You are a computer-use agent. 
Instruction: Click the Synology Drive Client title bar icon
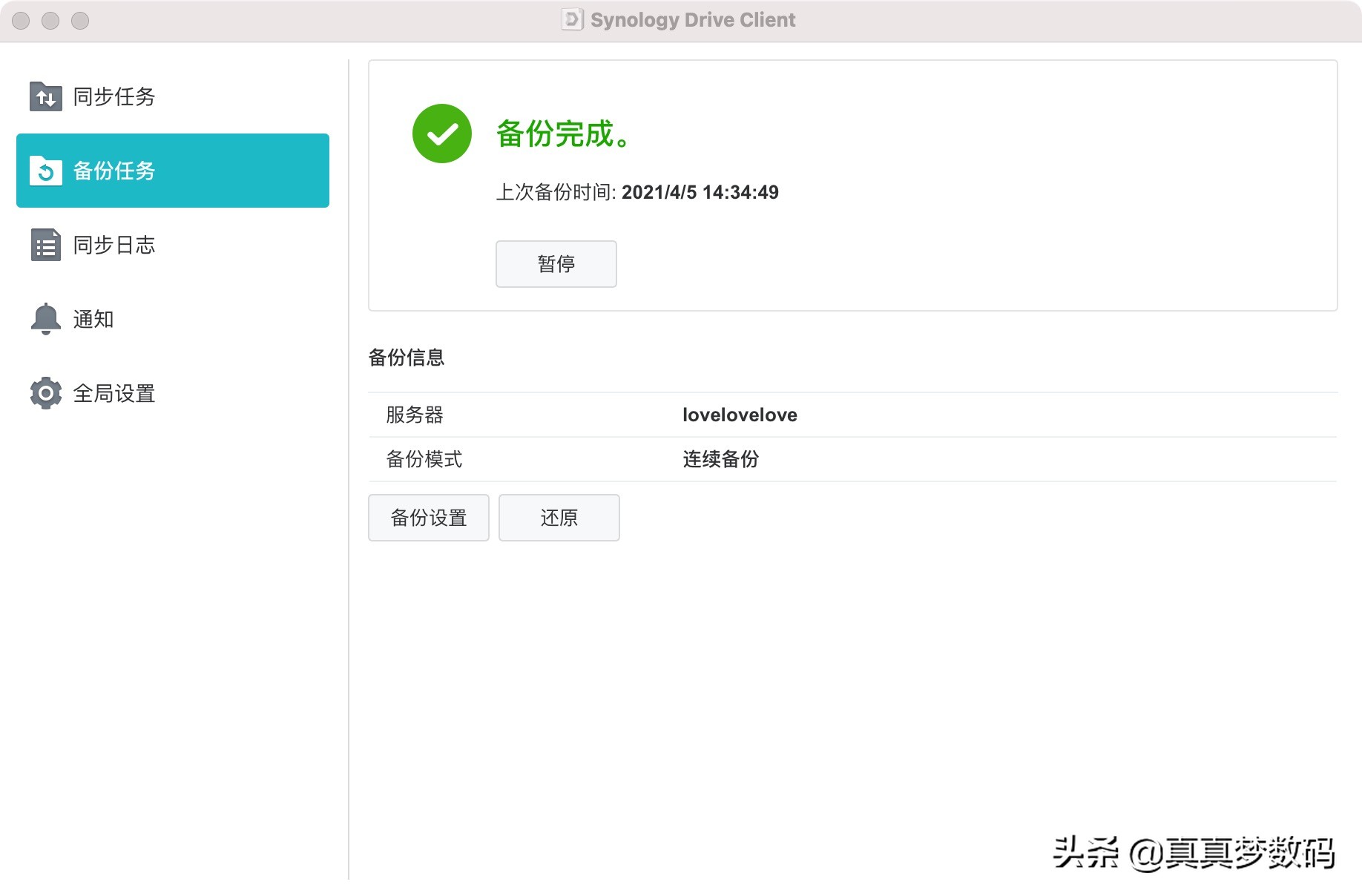click(x=571, y=19)
